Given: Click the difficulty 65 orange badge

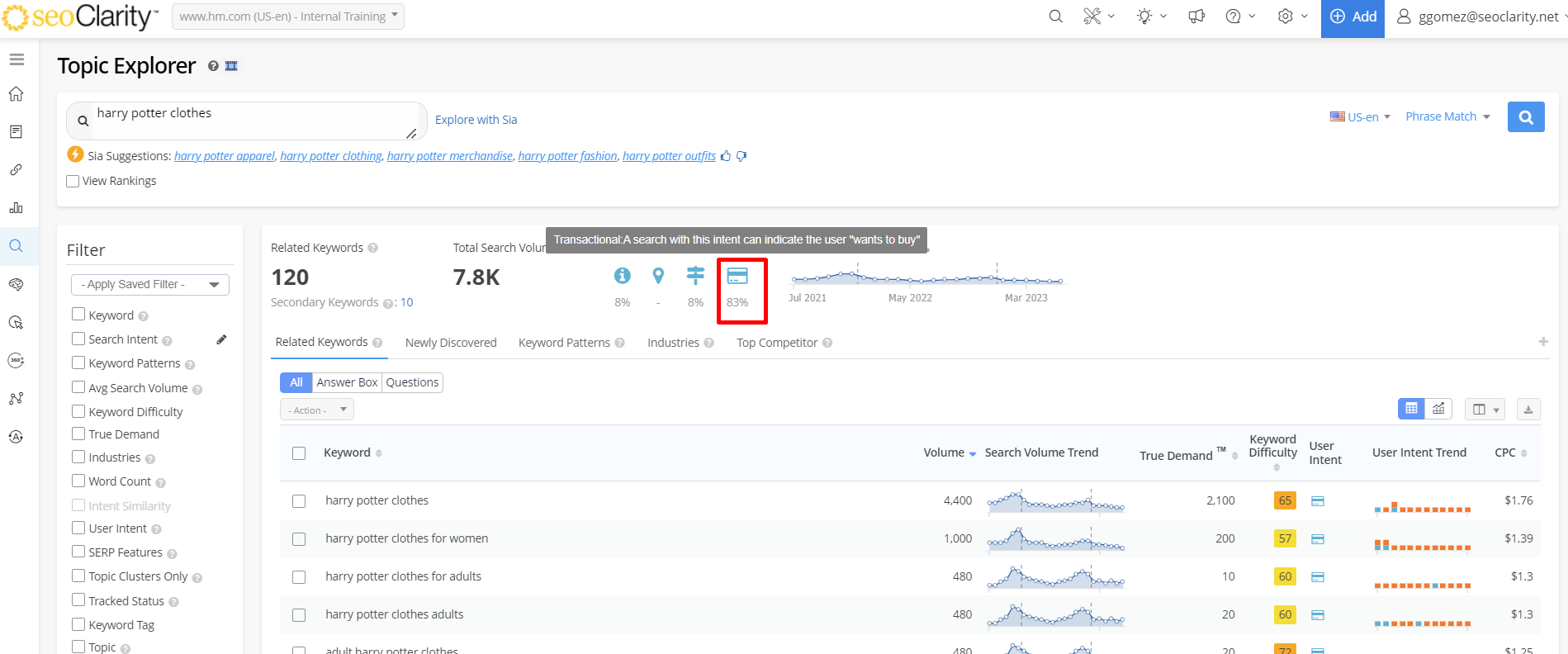Looking at the screenshot, I should [x=1285, y=500].
